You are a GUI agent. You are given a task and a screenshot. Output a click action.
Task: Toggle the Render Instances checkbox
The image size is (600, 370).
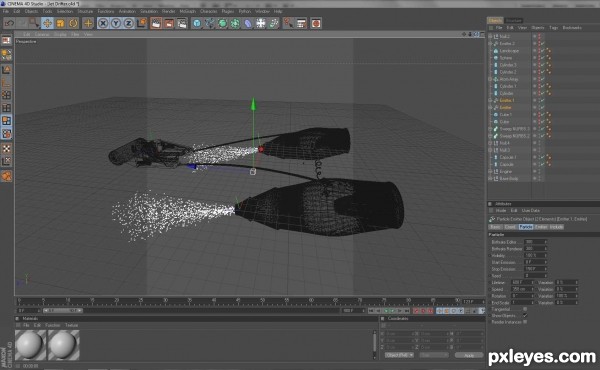(525, 322)
